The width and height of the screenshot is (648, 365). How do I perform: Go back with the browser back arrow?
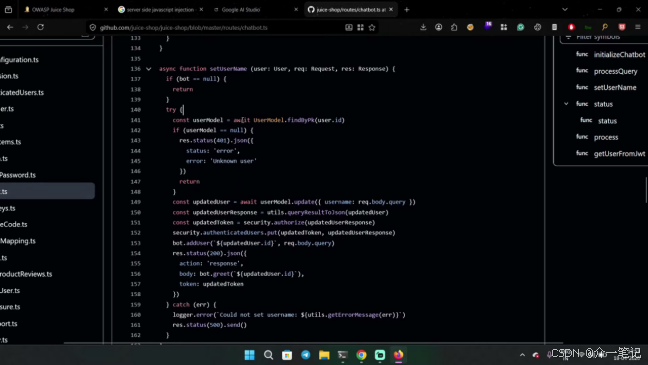(x=10, y=27)
